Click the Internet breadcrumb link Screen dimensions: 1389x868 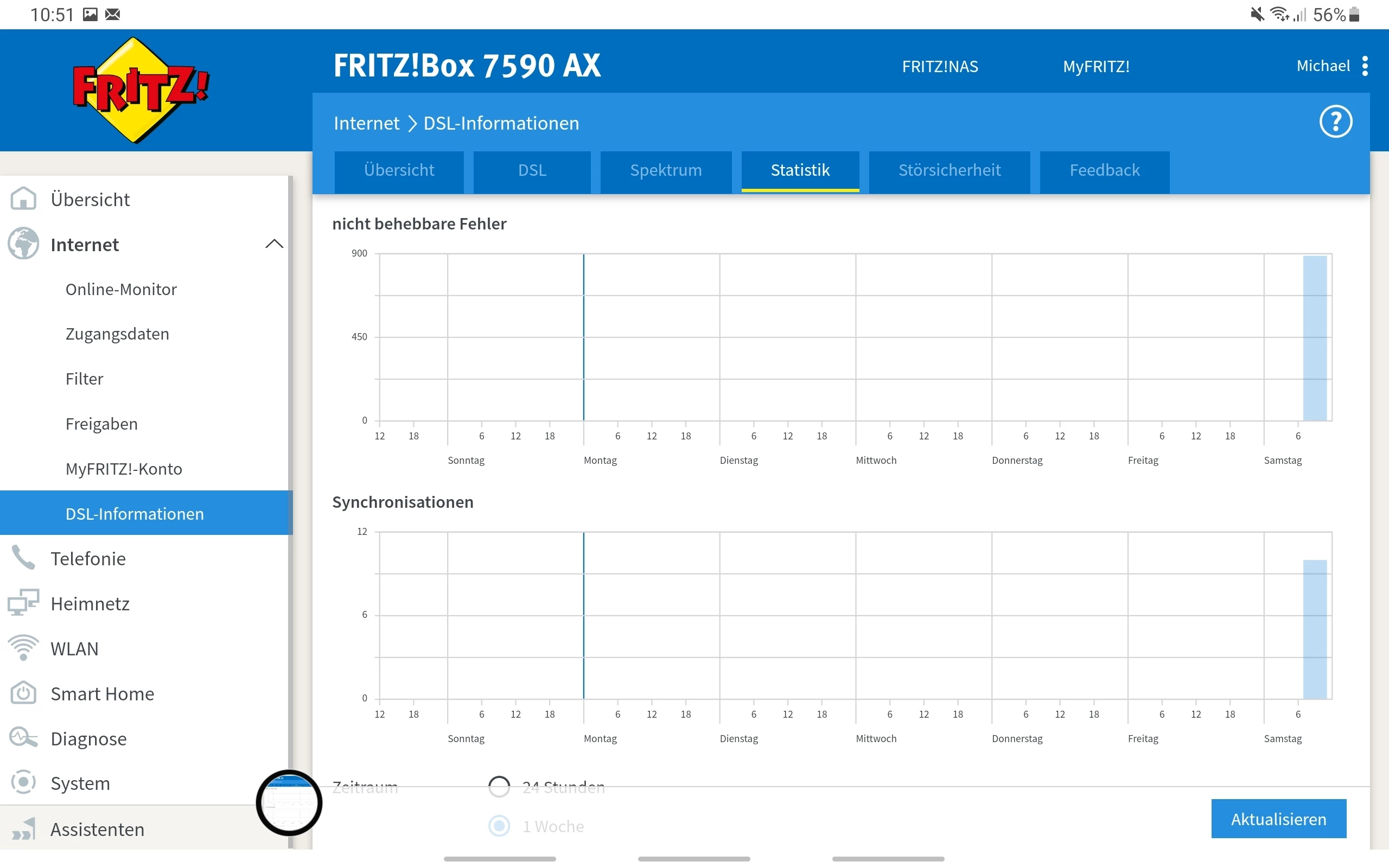366,124
